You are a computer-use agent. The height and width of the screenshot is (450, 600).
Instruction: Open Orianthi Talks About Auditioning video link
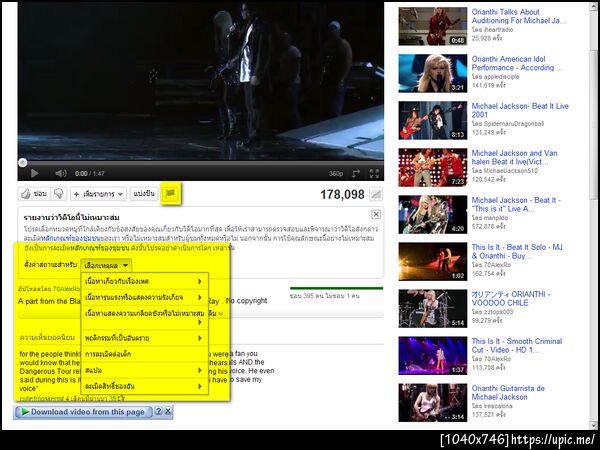click(518, 16)
